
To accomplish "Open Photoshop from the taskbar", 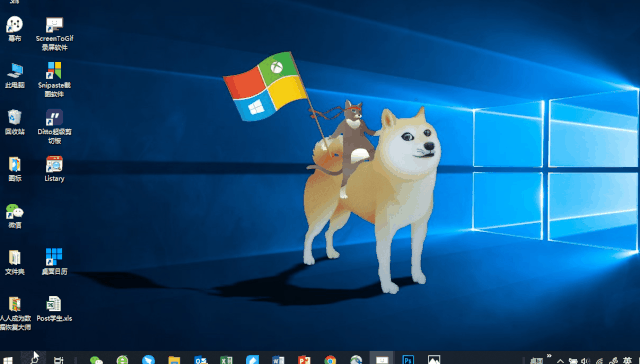I will point(408,360).
